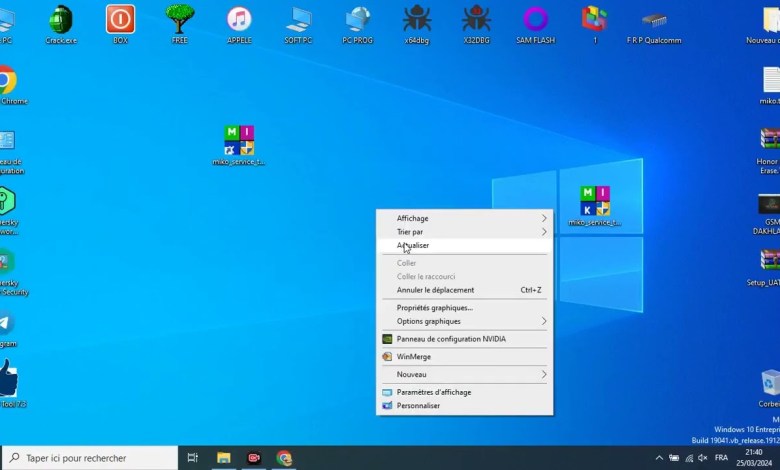
Task: Choose Actualiser in the context menu
Action: [x=414, y=245]
